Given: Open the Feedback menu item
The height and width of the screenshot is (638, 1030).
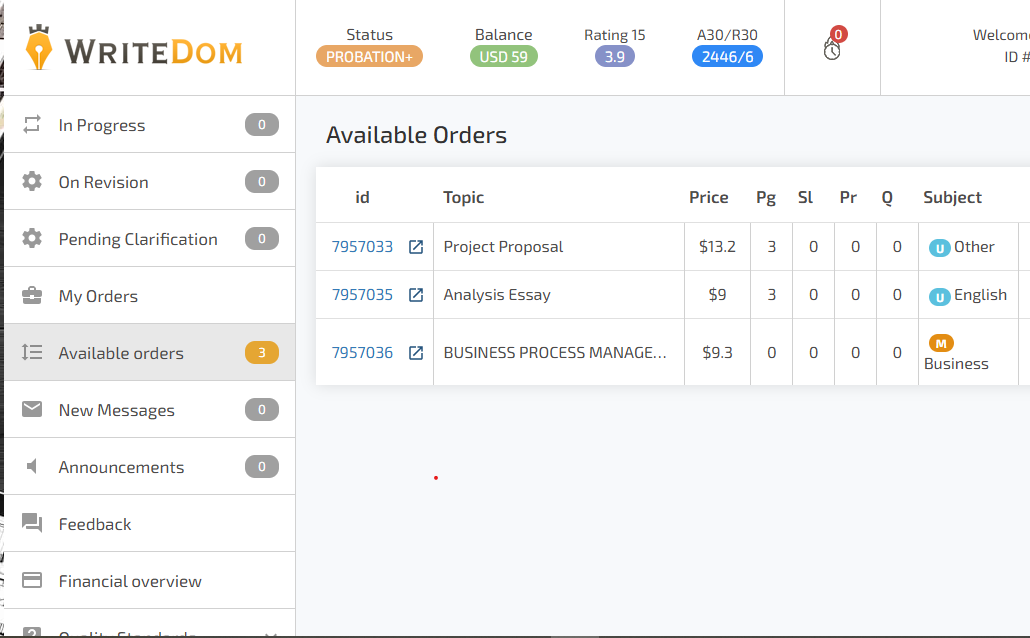Looking at the screenshot, I should coord(150,524).
